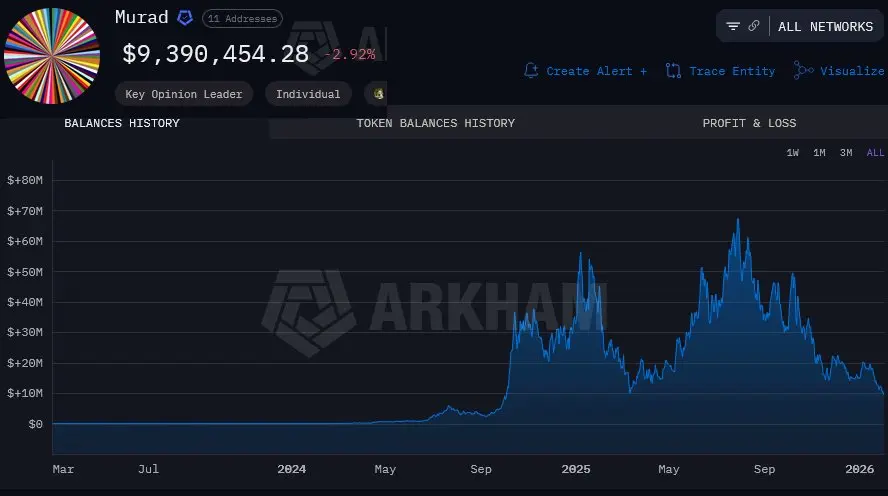Switch to the TOKEN BALANCES HISTORY tab

tap(436, 123)
